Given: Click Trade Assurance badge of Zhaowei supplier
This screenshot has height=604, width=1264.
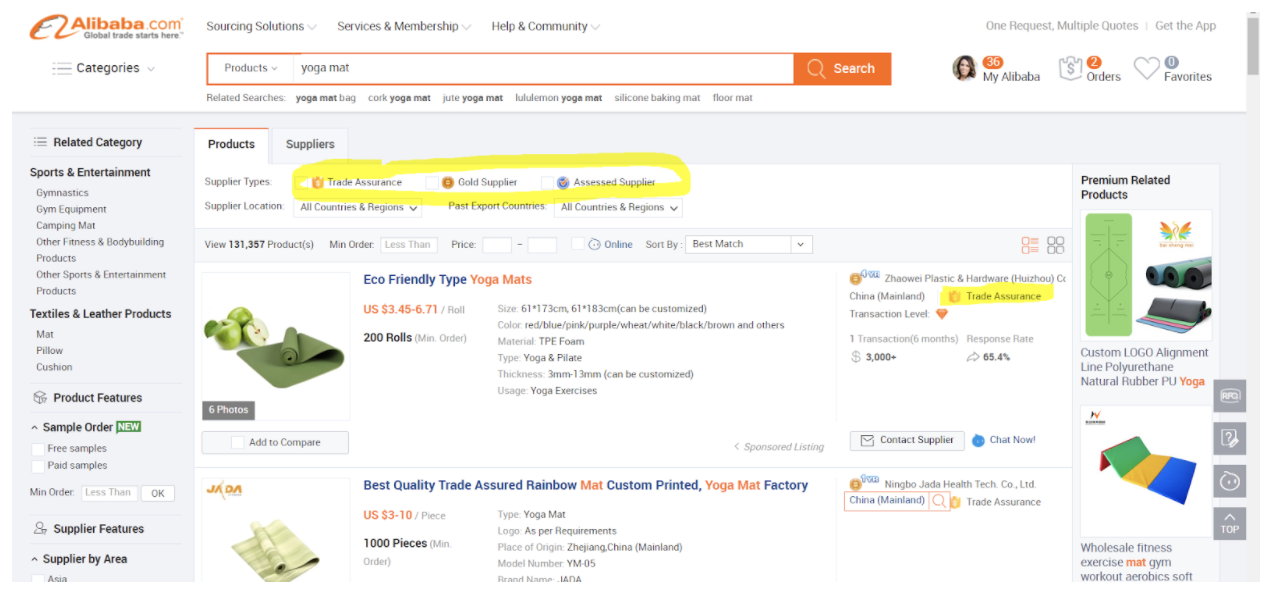Looking at the screenshot, I should [x=995, y=296].
